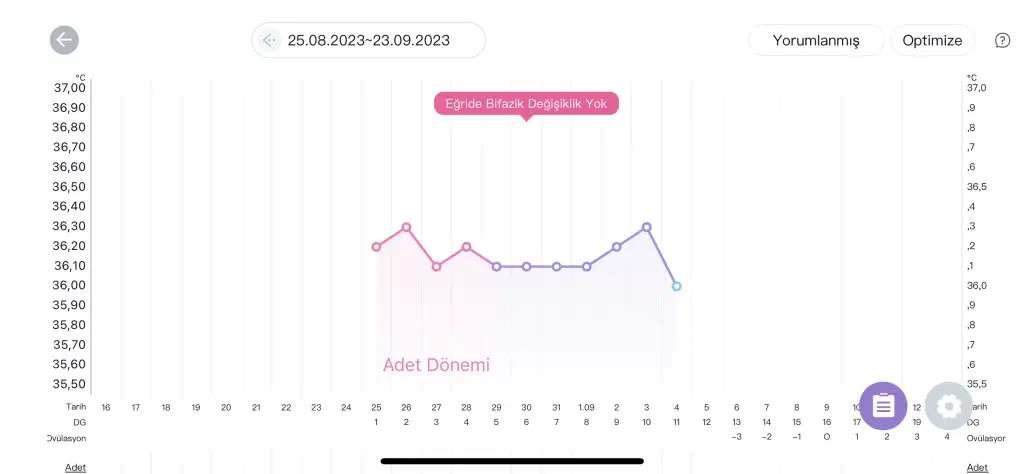Screen dimensions: 1024x474
Task: Select the temperature point on date 26
Action: [x=406, y=227]
